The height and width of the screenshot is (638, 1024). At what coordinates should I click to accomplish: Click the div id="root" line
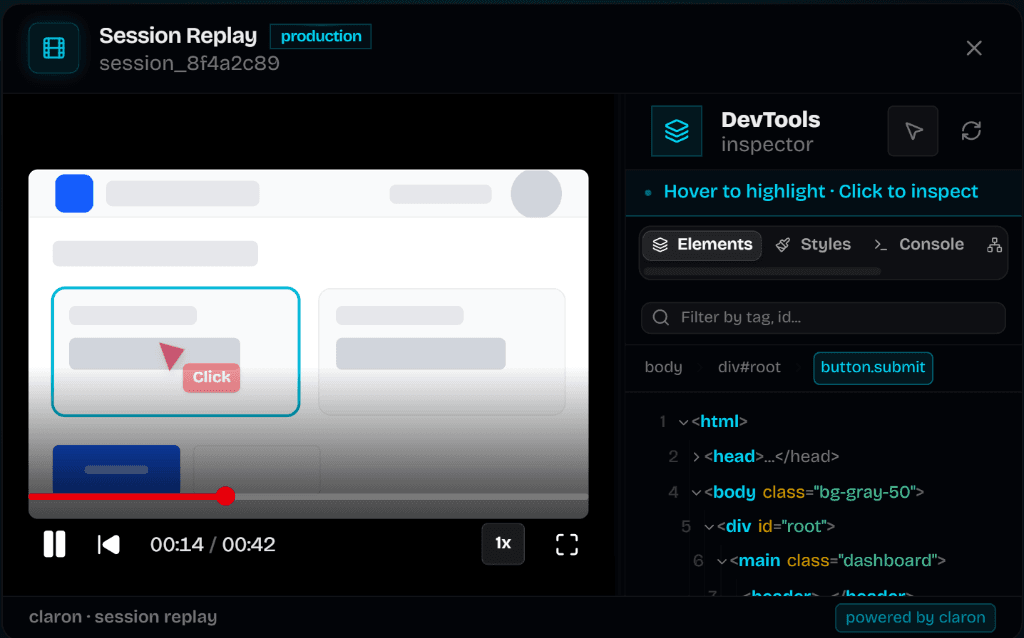point(776,526)
